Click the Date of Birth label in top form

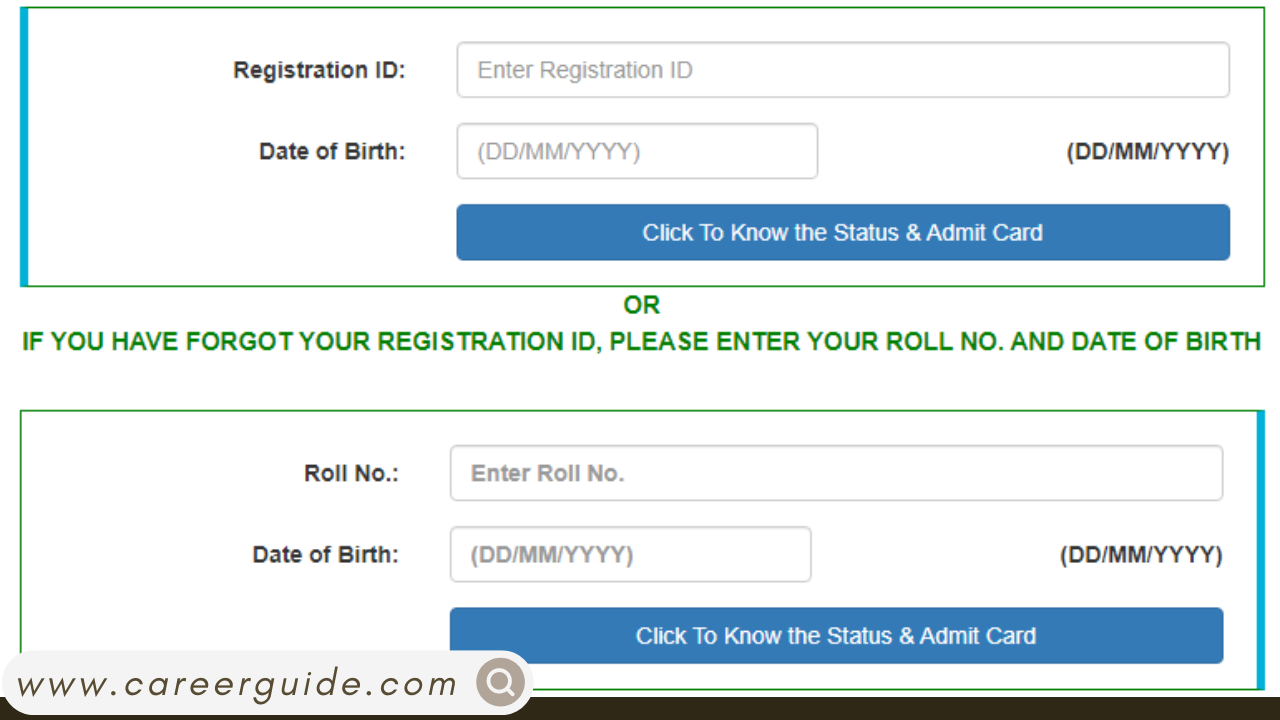tap(332, 151)
